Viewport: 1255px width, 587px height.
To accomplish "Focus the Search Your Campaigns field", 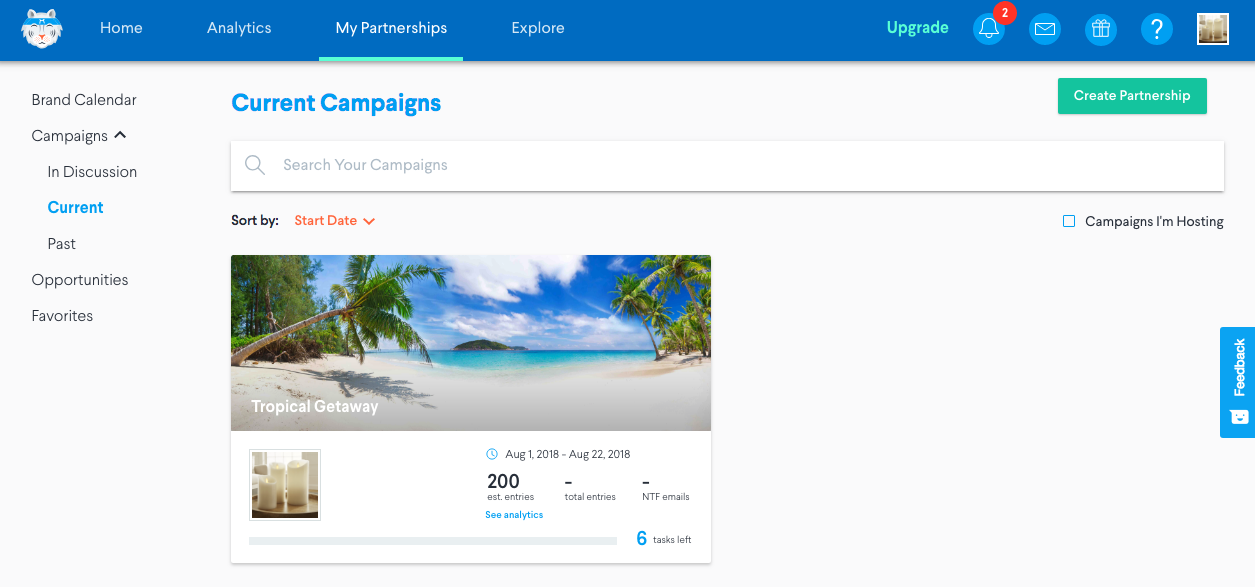I will click(x=727, y=165).
